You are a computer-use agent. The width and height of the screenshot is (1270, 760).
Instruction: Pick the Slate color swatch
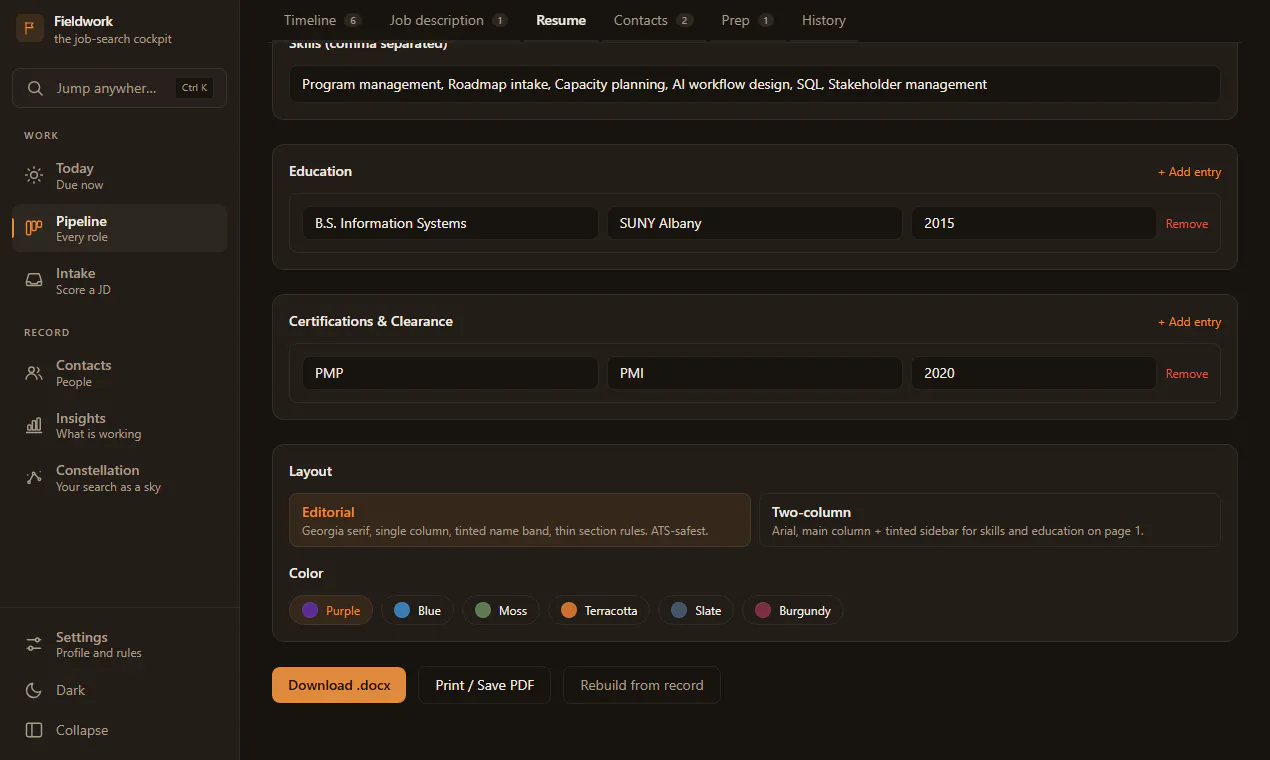point(696,610)
